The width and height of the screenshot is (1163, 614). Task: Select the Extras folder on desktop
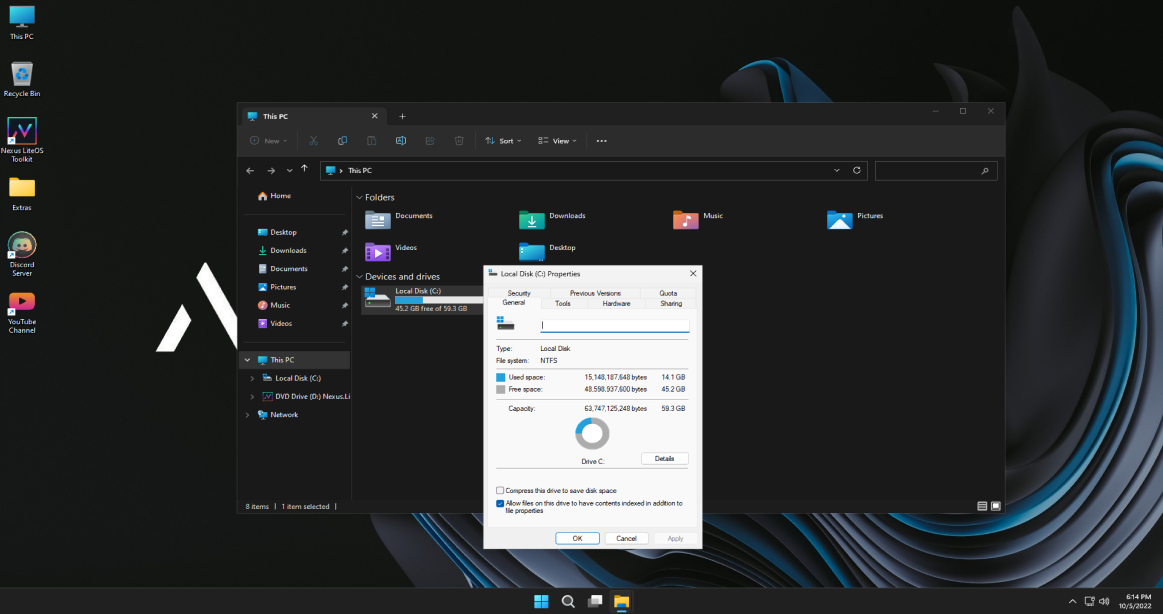22,194
